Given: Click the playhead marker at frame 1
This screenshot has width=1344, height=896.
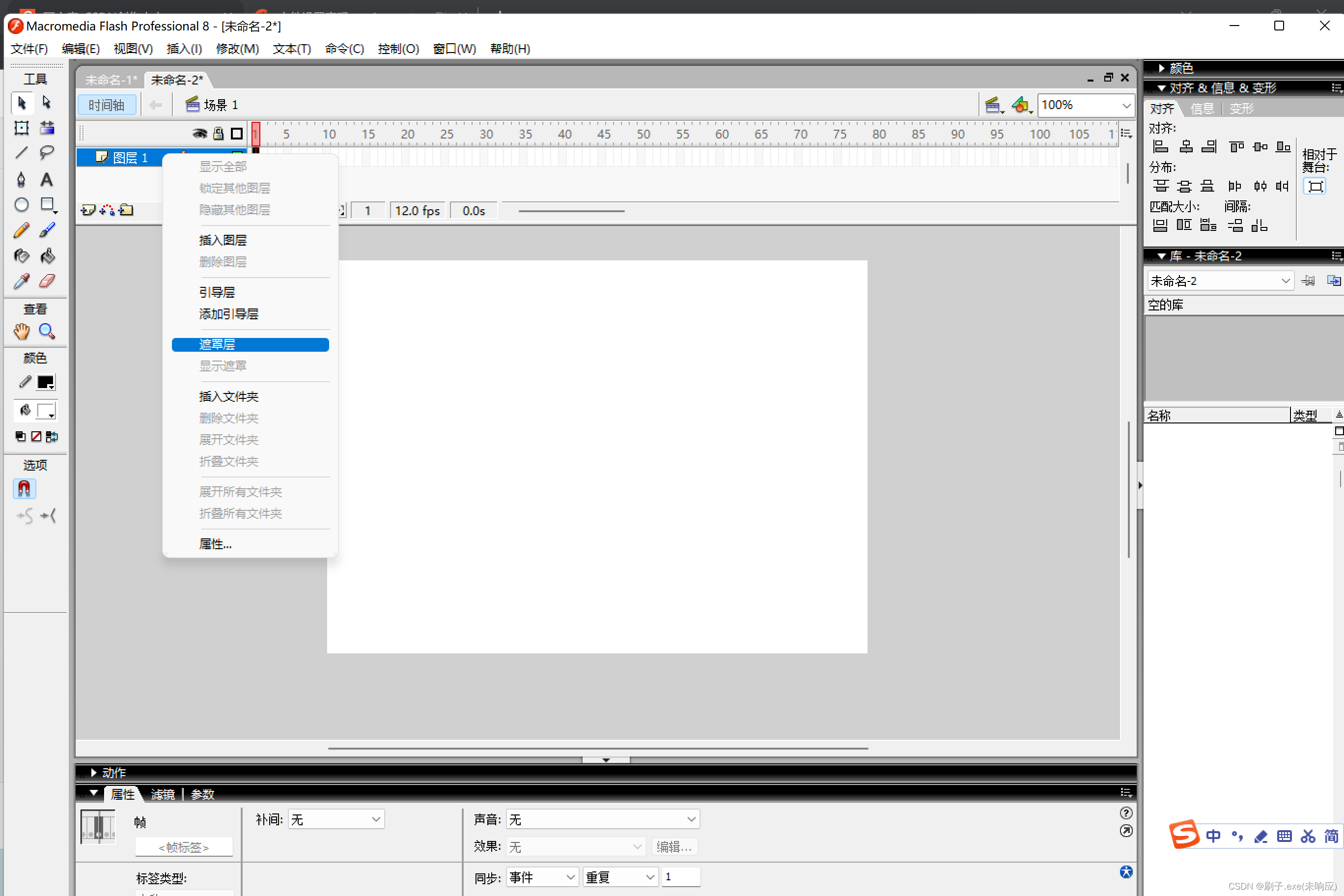Looking at the screenshot, I should click(x=255, y=134).
